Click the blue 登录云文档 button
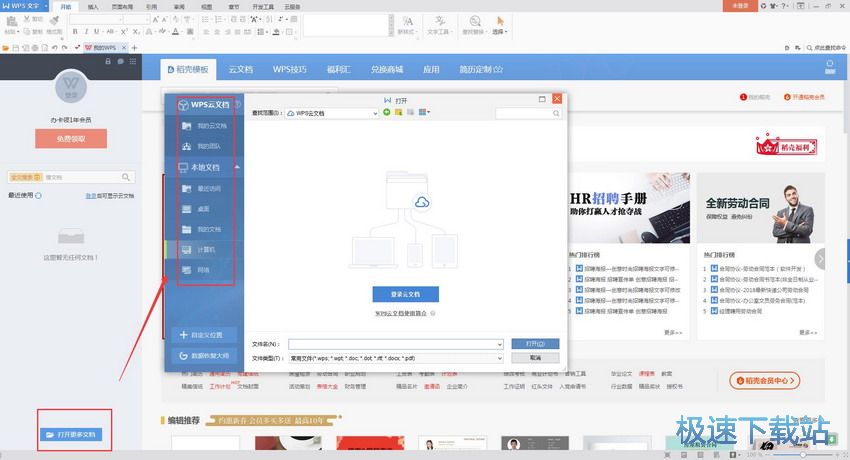The height and width of the screenshot is (460, 850). coord(405,294)
